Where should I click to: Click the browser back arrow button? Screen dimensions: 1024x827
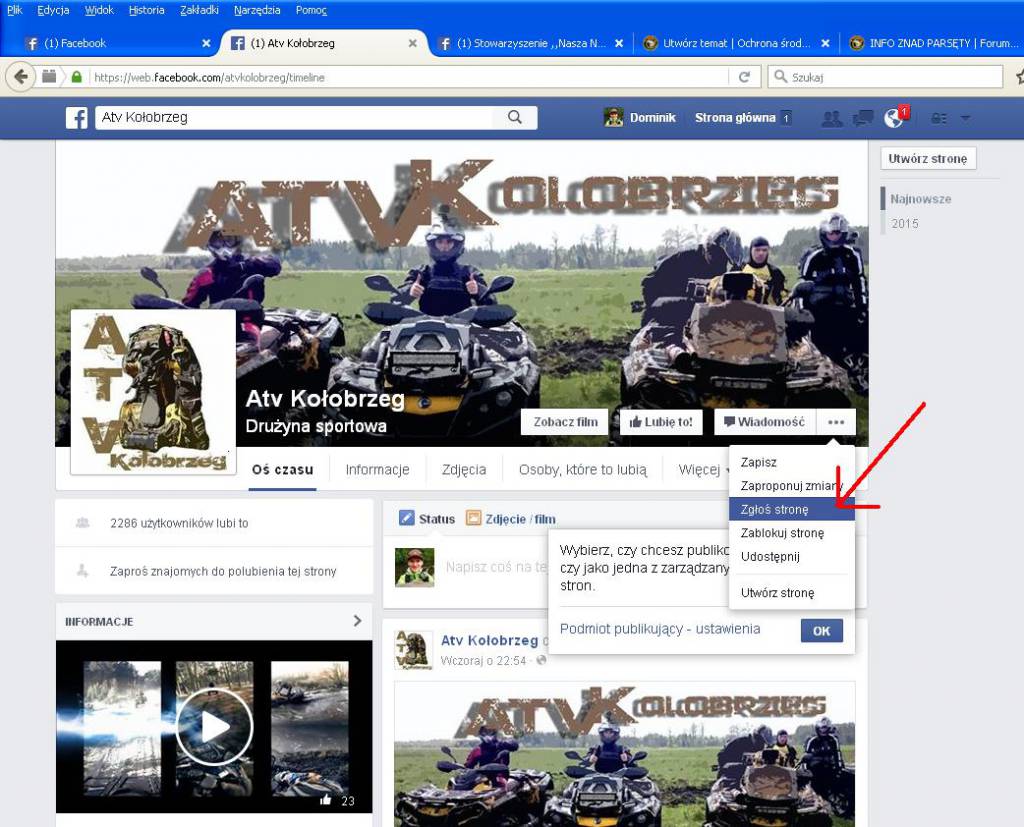coord(20,77)
